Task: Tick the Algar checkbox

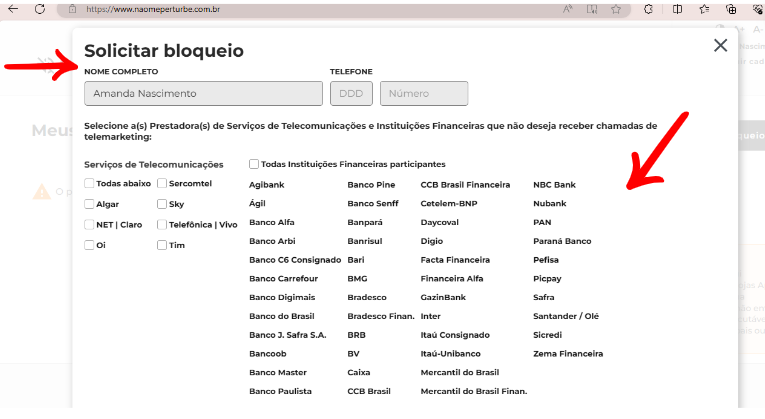Action: tap(89, 204)
